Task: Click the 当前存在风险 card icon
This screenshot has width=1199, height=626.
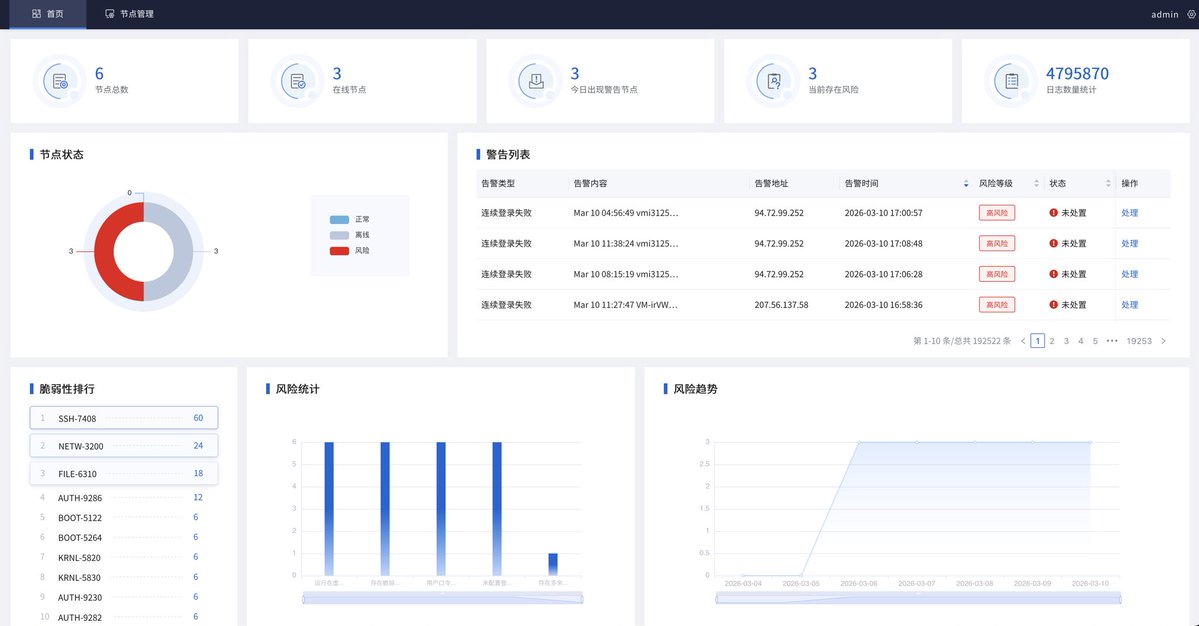Action: (772, 81)
